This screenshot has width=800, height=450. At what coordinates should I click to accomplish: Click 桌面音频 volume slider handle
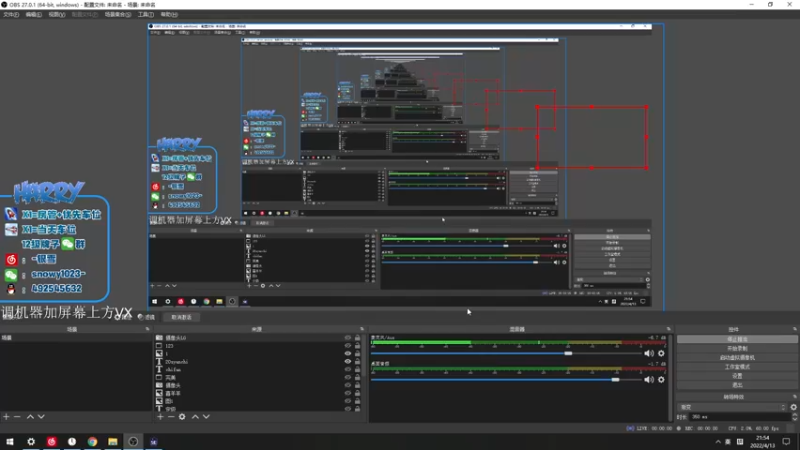(615, 380)
